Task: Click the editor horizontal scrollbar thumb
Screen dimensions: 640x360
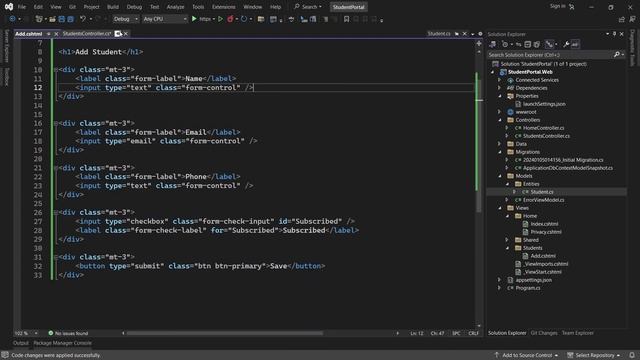Action: (225, 333)
